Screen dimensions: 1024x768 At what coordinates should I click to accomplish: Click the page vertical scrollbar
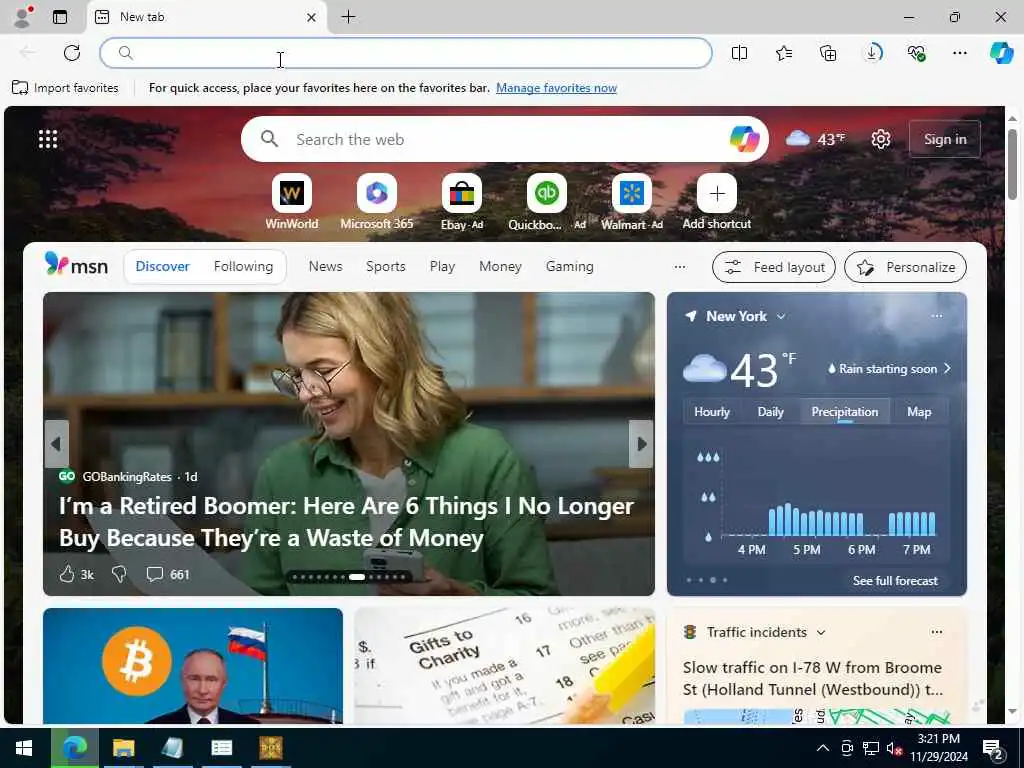coord(1012,164)
